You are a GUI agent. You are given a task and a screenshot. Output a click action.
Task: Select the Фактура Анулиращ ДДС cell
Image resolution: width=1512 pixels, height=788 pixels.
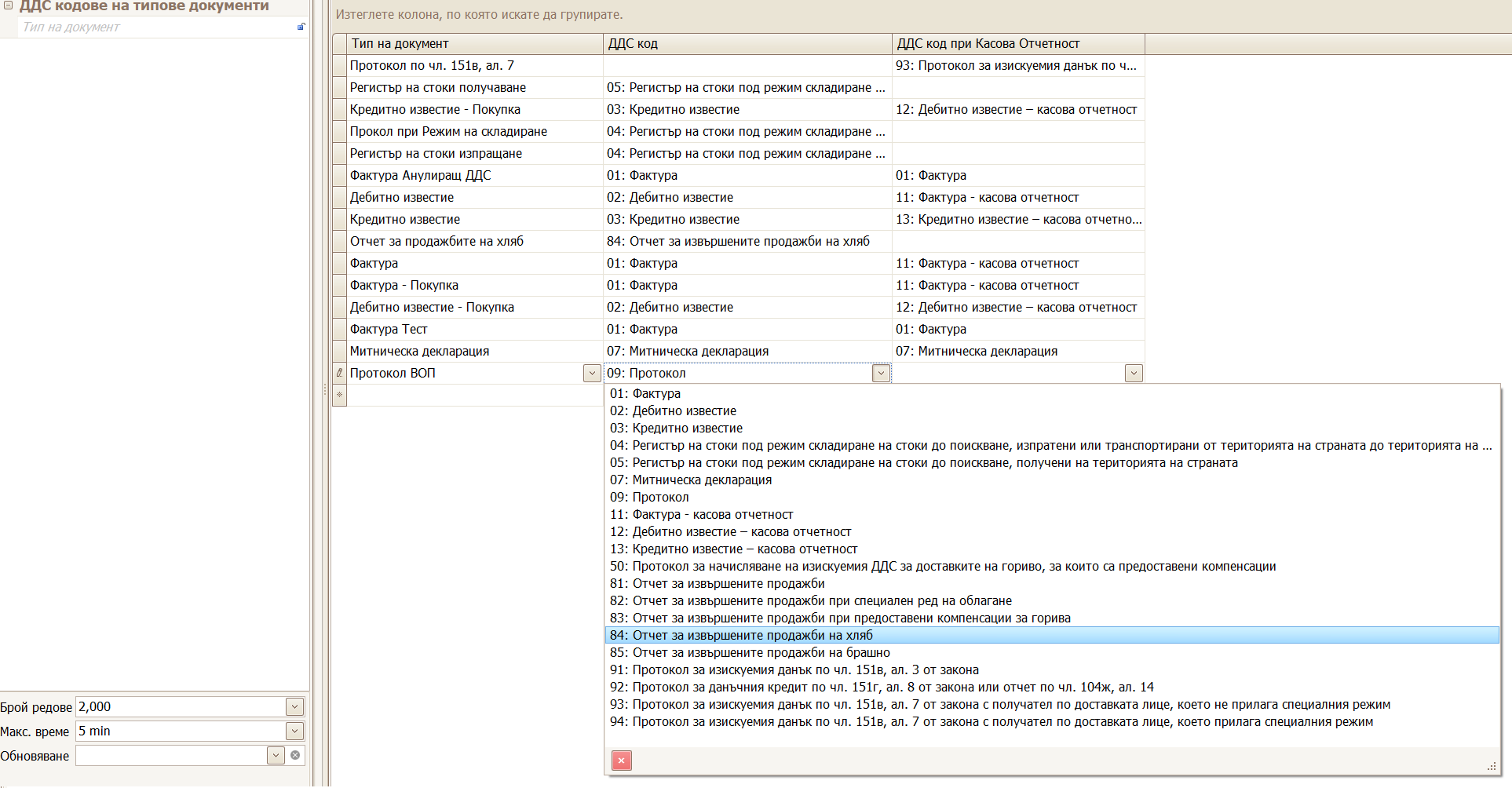pos(475,176)
